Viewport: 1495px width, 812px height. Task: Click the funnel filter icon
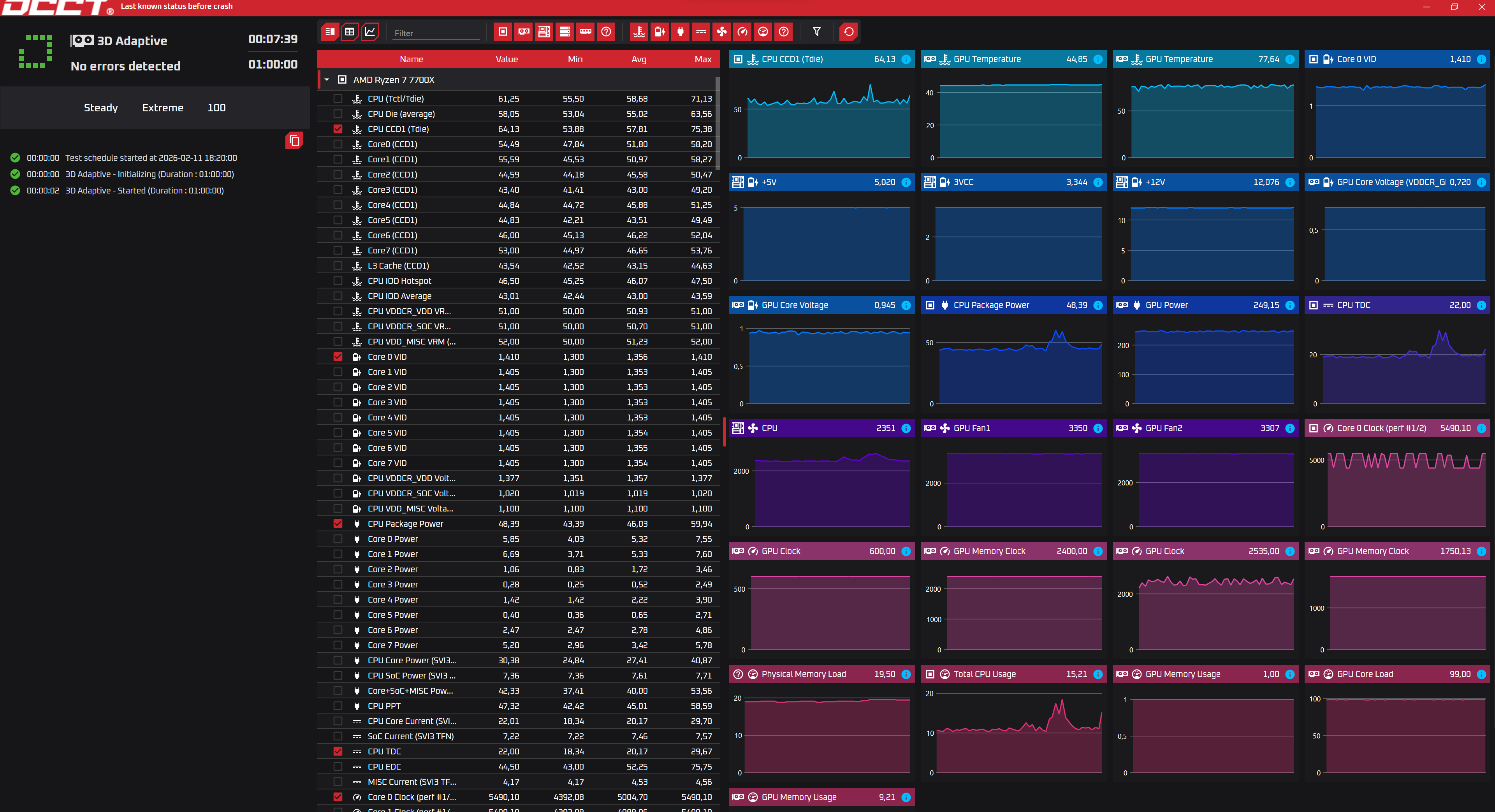pos(816,32)
